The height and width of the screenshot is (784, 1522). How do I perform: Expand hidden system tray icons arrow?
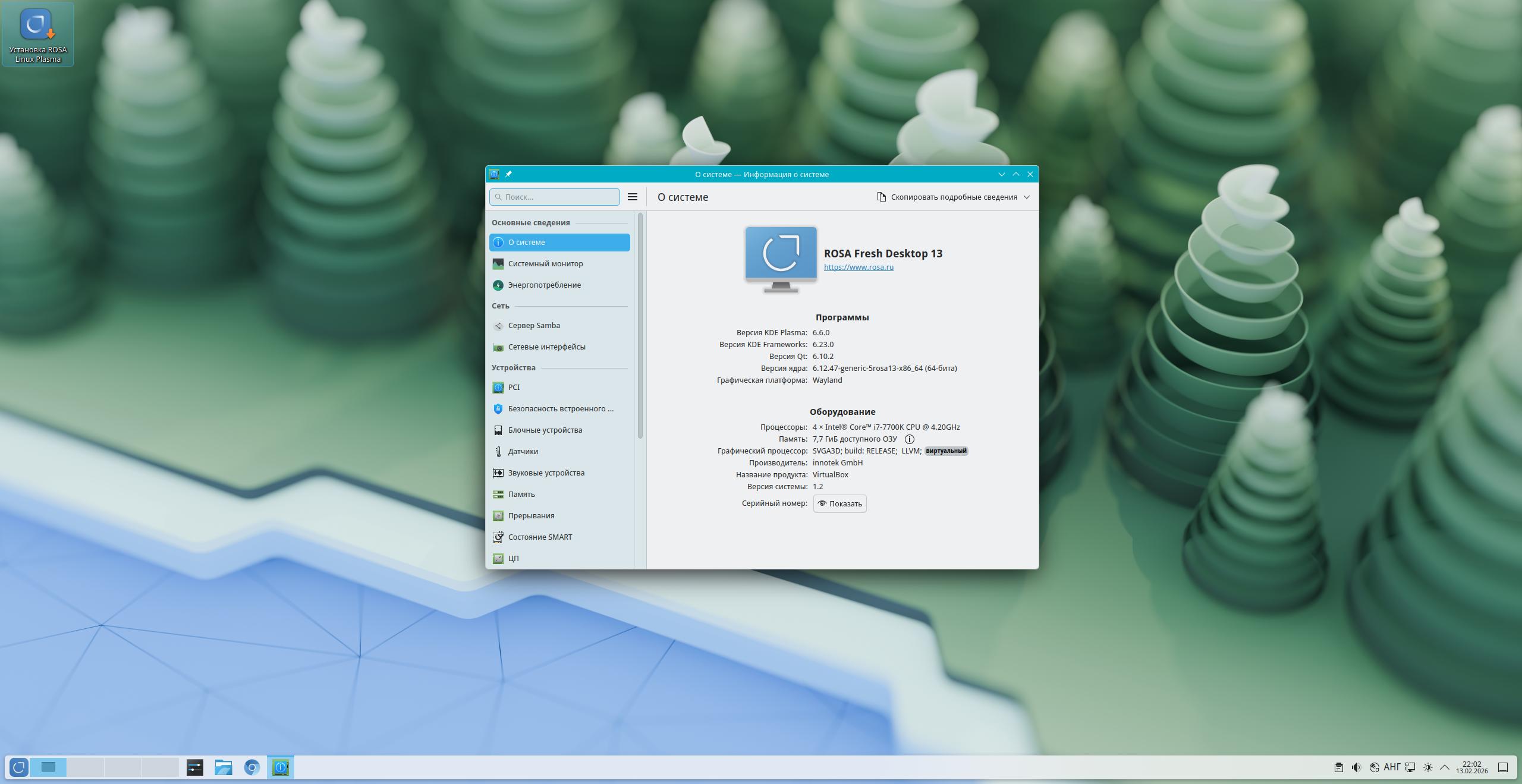[1445, 767]
